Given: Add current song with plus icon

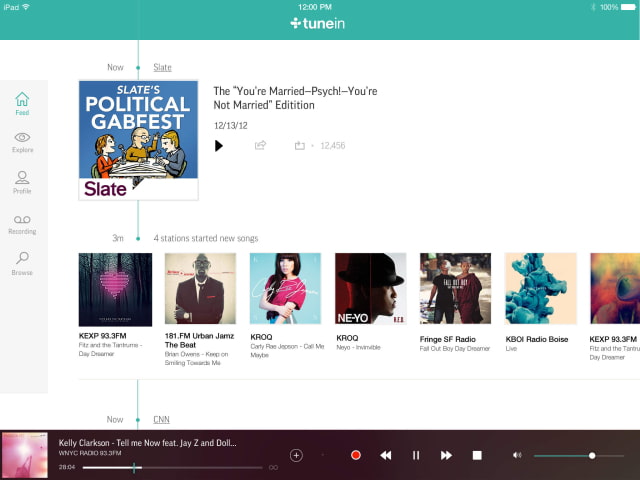Looking at the screenshot, I should coord(296,455).
